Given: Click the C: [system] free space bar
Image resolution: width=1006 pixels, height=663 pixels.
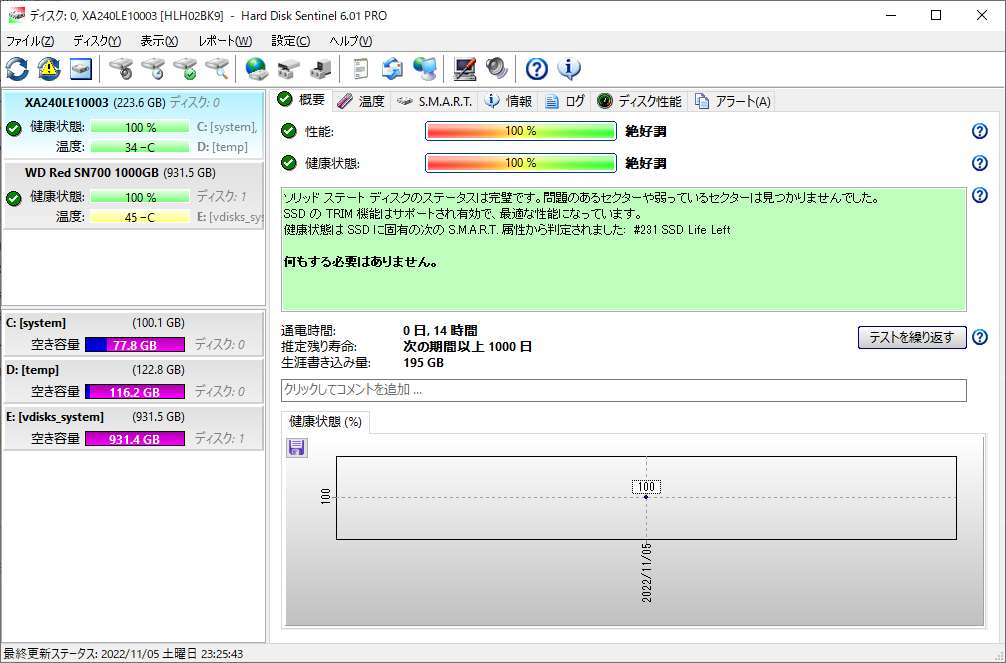Looking at the screenshot, I should 134,345.
